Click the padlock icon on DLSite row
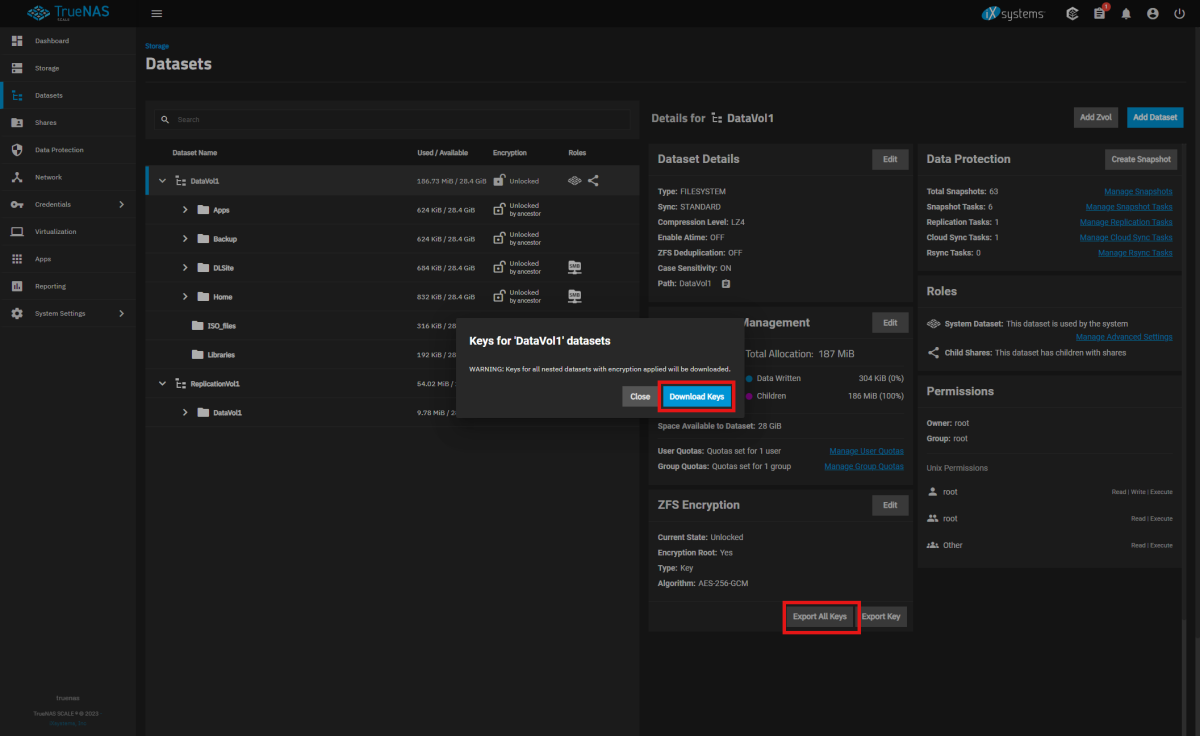This screenshot has width=1200, height=736. [x=499, y=267]
